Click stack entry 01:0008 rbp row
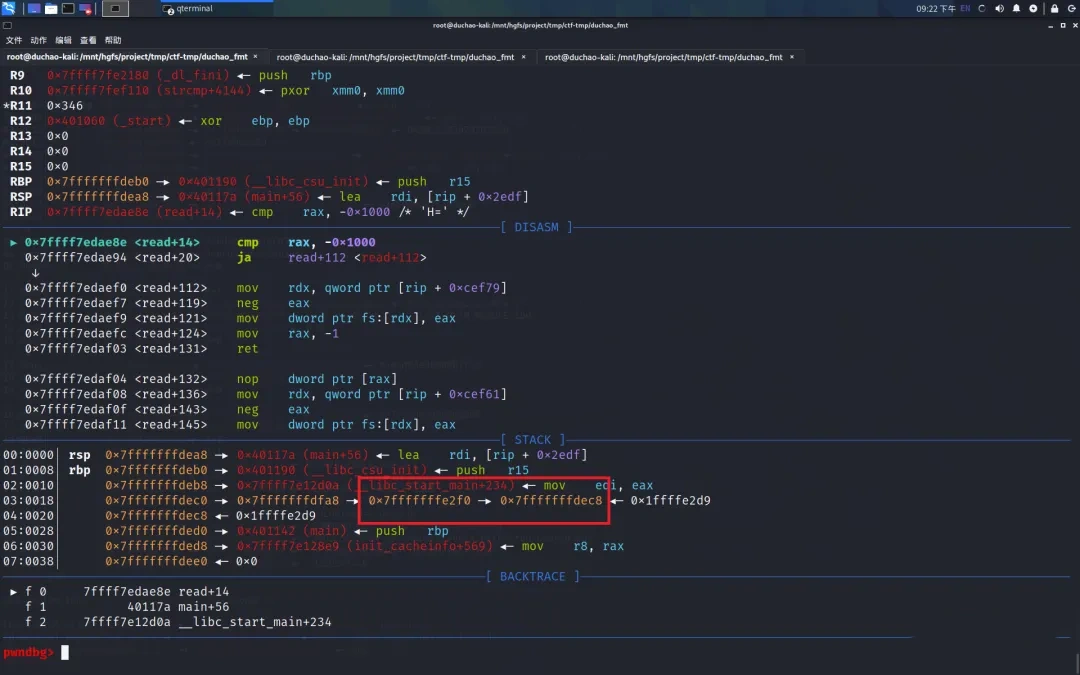This screenshot has width=1080, height=675. pos(266,470)
